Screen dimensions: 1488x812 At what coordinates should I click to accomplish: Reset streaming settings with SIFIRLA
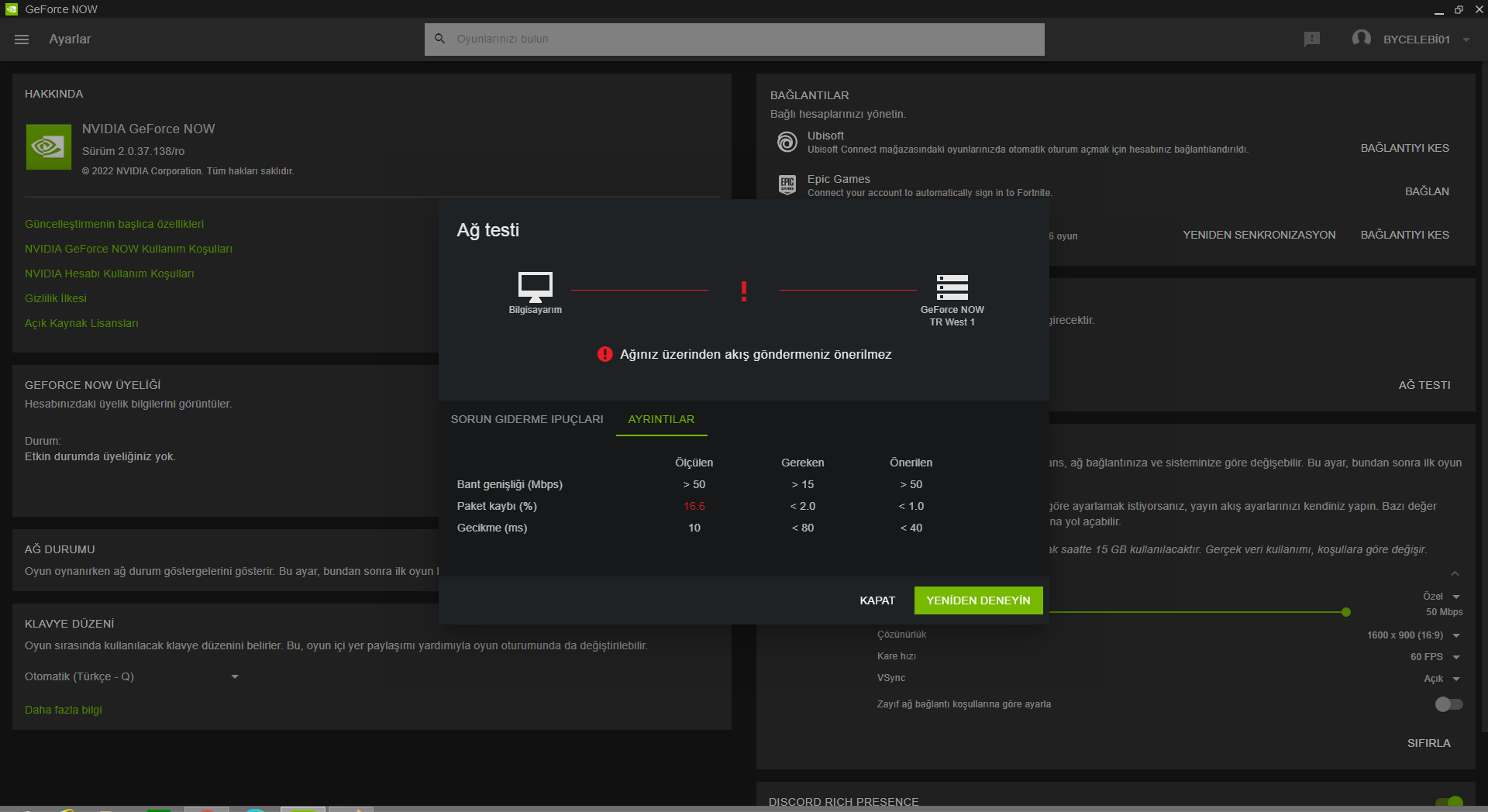pos(1428,743)
